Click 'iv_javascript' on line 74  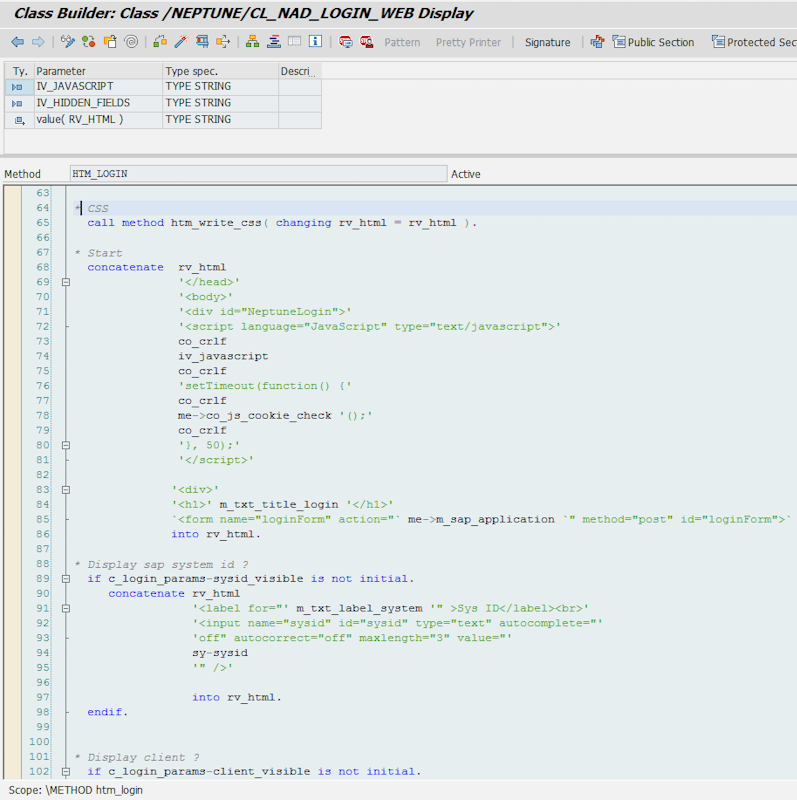223,356
